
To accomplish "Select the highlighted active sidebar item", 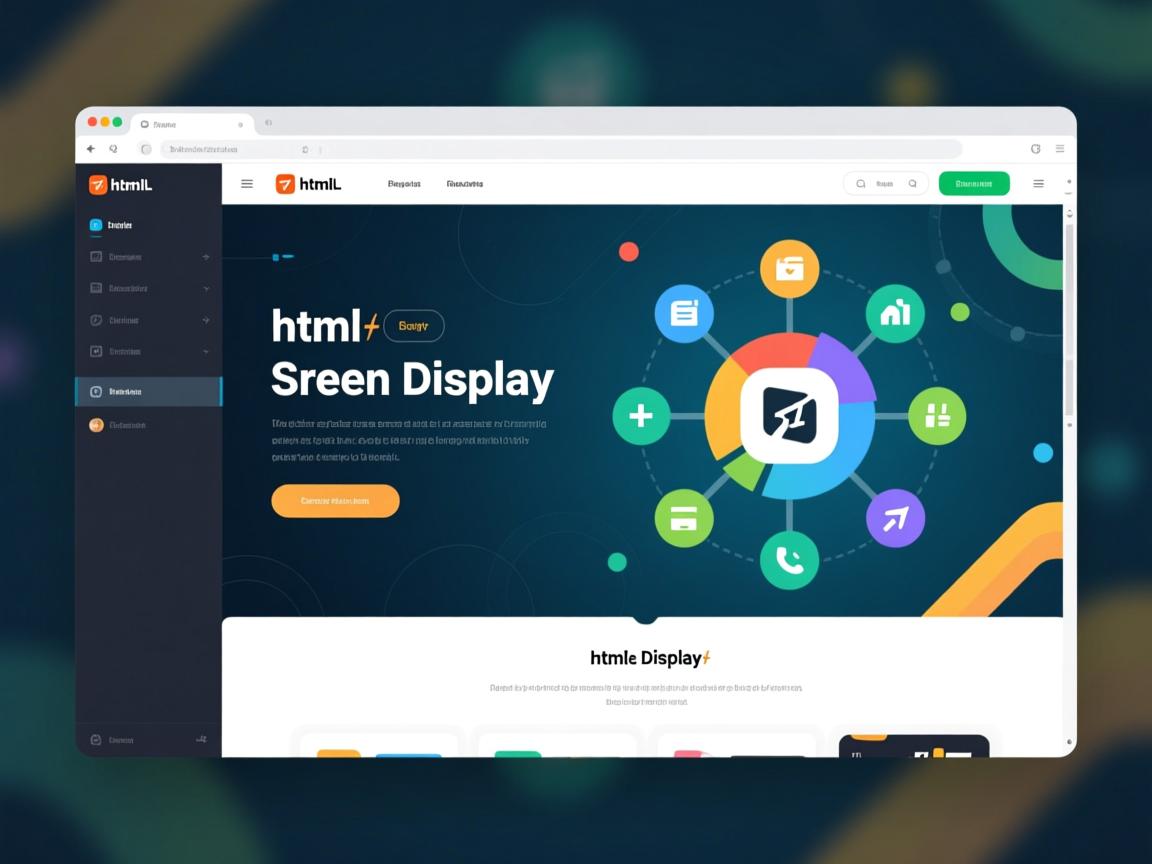I will tap(148, 392).
